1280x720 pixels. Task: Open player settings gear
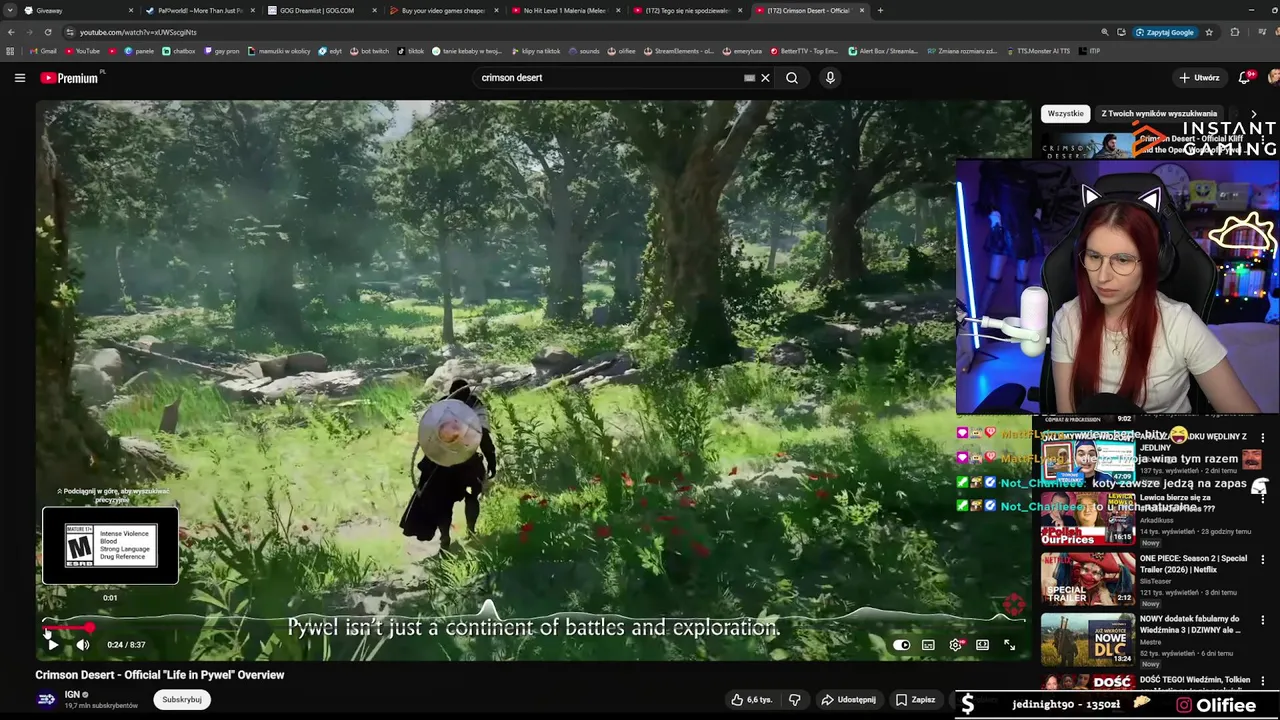coord(955,645)
